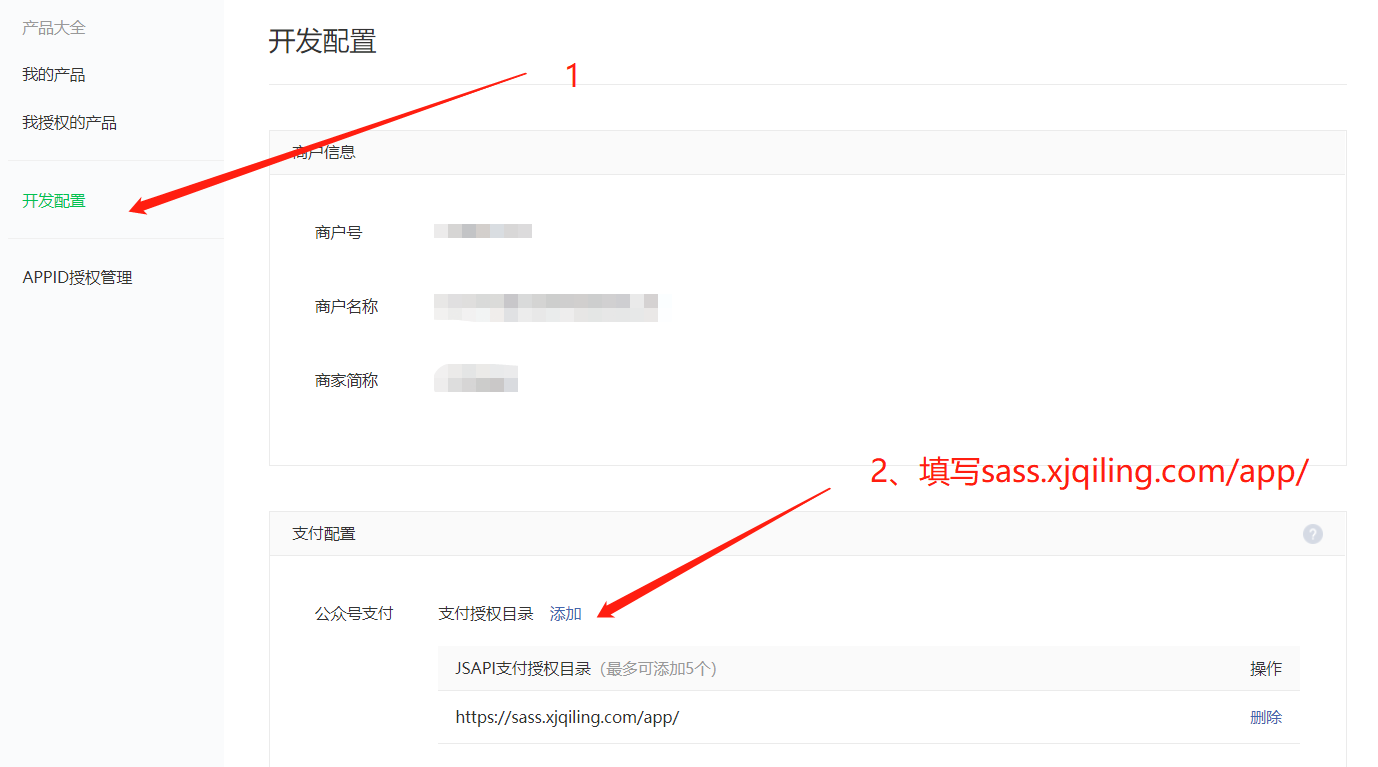Click 添加 link next to 支付授权目录
This screenshot has width=1378, height=767.
click(x=566, y=614)
